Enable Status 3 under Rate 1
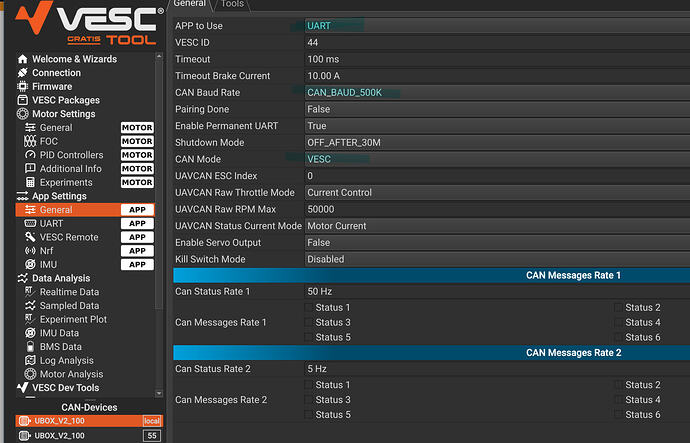The image size is (690, 443). [x=309, y=322]
